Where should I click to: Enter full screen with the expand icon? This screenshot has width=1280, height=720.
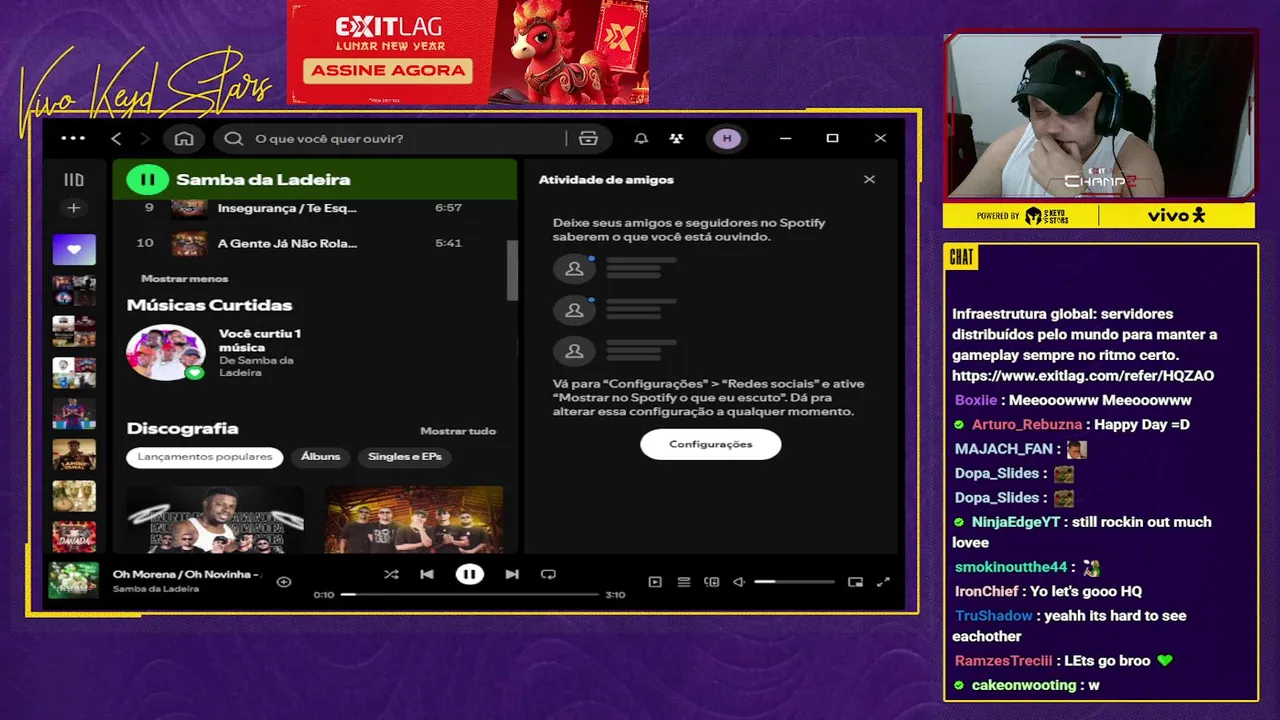(883, 582)
